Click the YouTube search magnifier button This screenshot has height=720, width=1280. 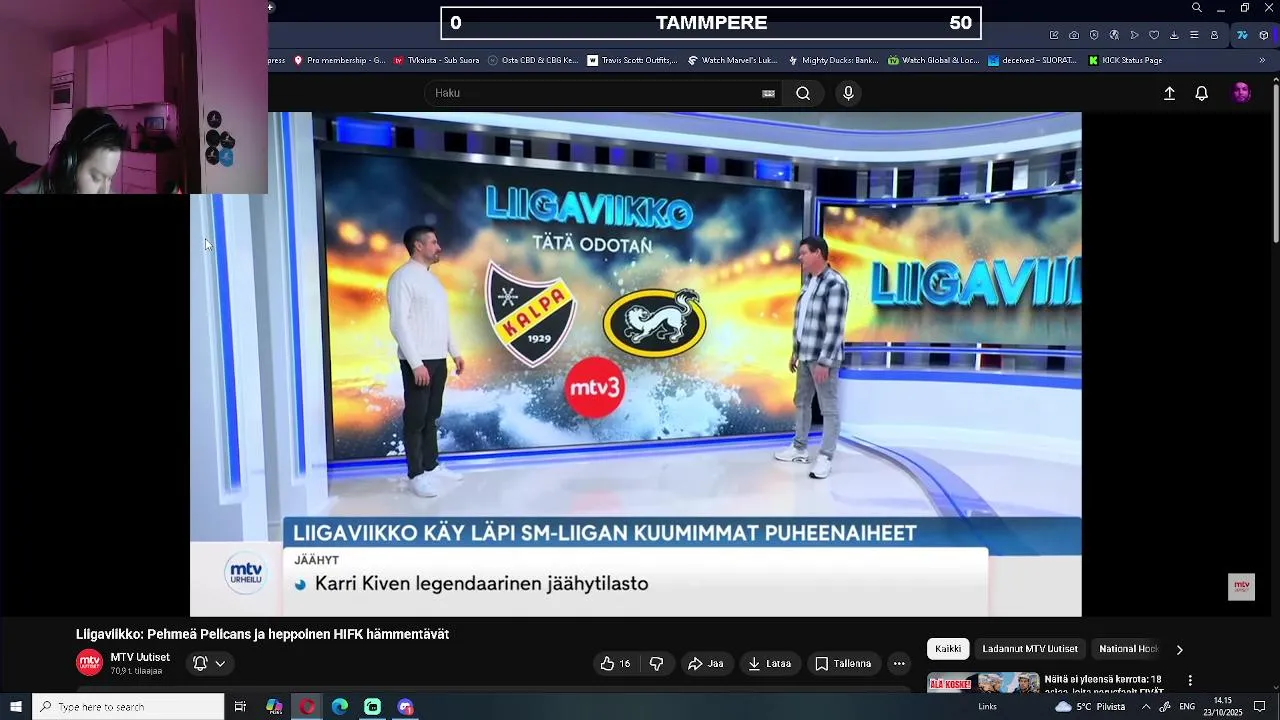pos(803,93)
